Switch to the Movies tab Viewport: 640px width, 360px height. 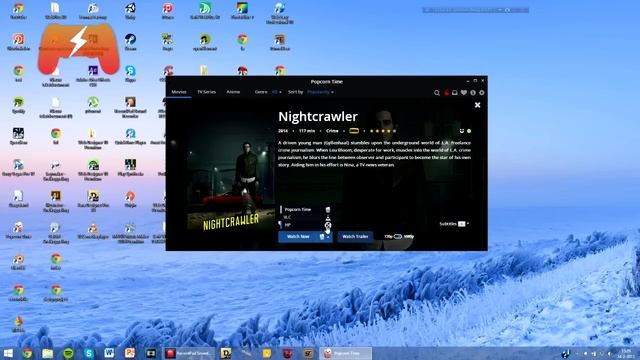tap(179, 92)
